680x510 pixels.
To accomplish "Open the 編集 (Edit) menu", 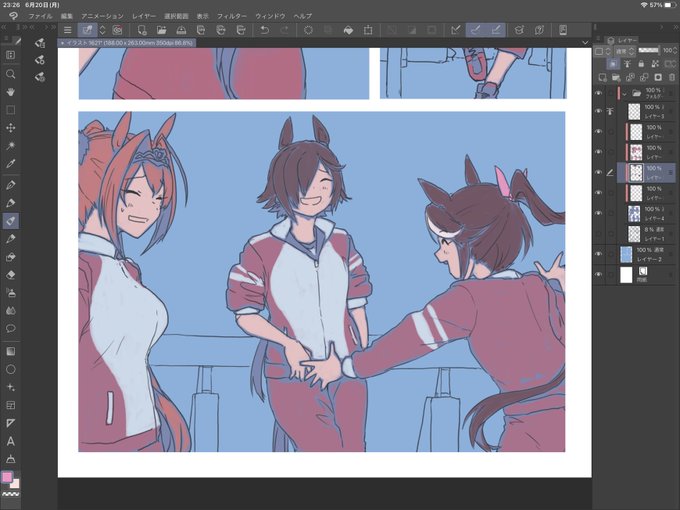I will [x=67, y=16].
